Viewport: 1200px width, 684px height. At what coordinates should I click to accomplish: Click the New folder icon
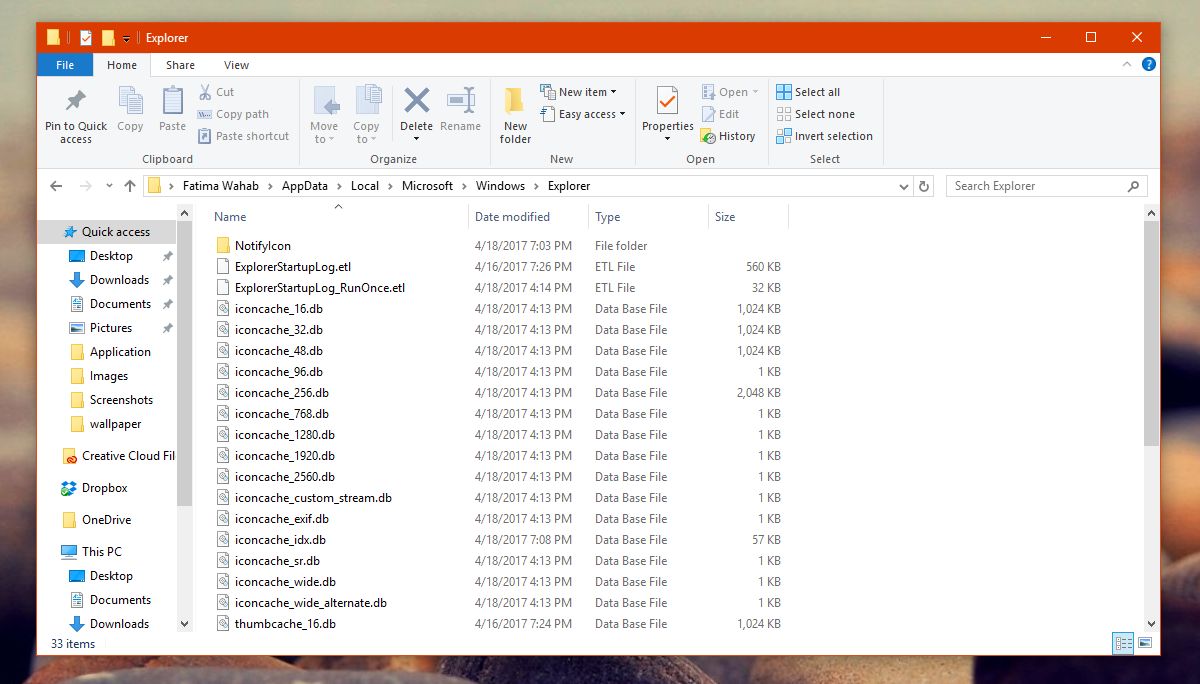[515, 102]
